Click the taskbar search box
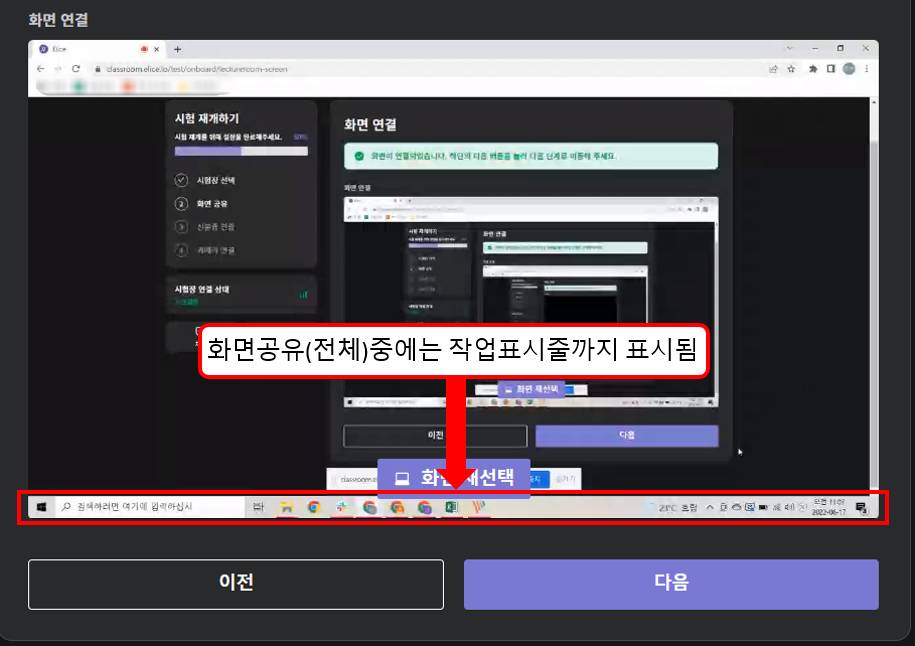 coord(150,507)
